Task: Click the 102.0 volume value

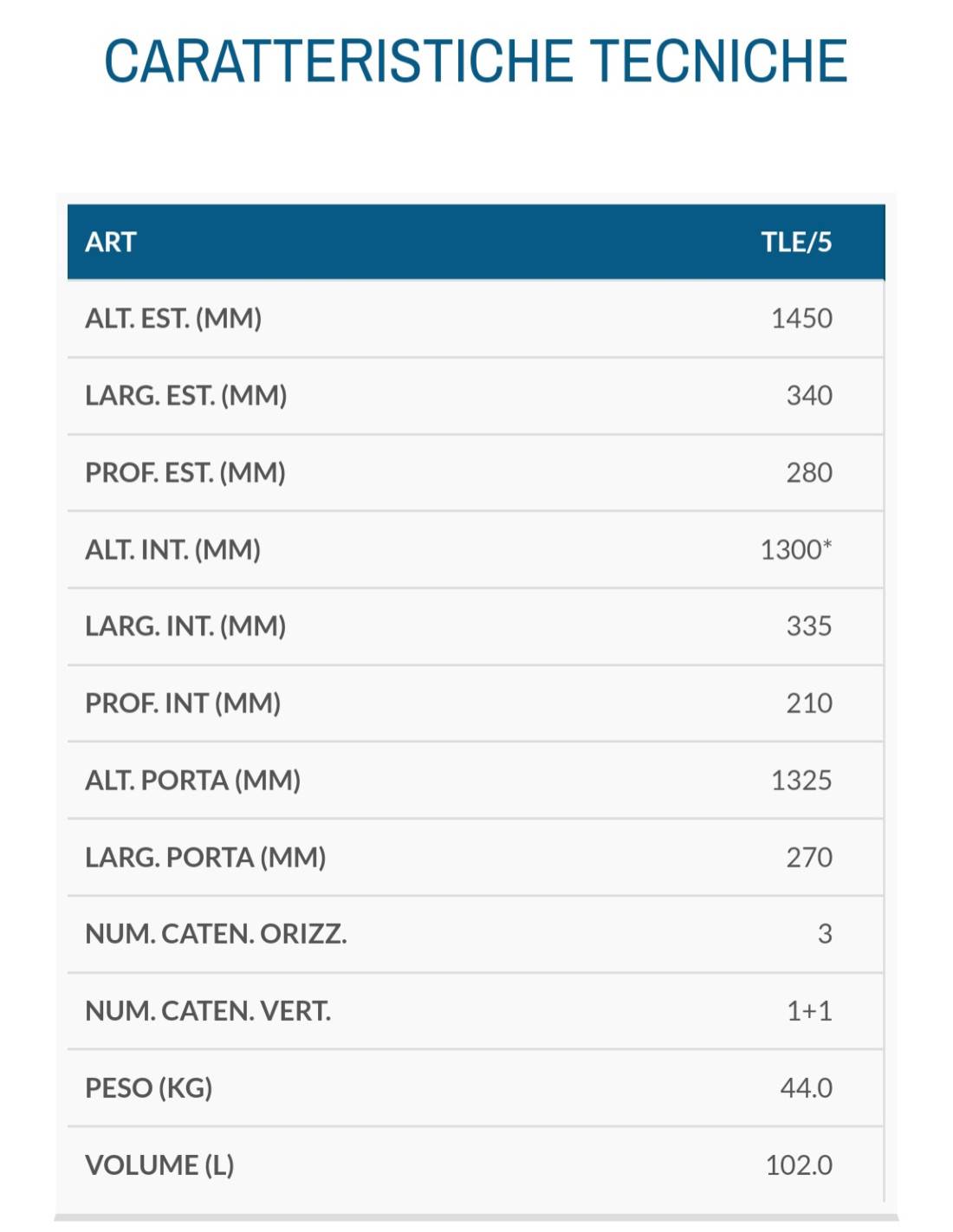Action: point(799,1165)
